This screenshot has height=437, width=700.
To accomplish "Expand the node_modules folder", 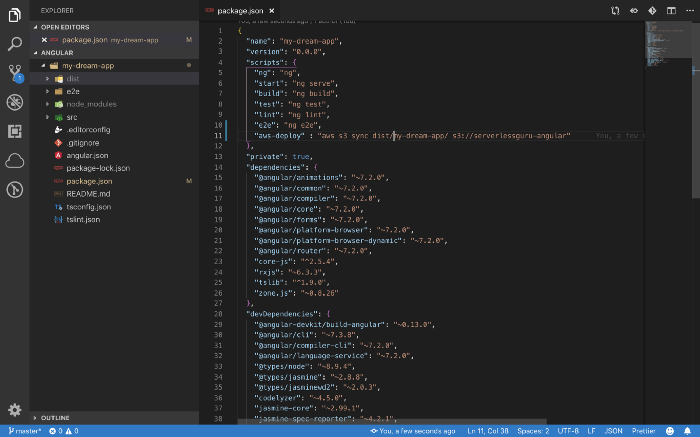I will 47,104.
